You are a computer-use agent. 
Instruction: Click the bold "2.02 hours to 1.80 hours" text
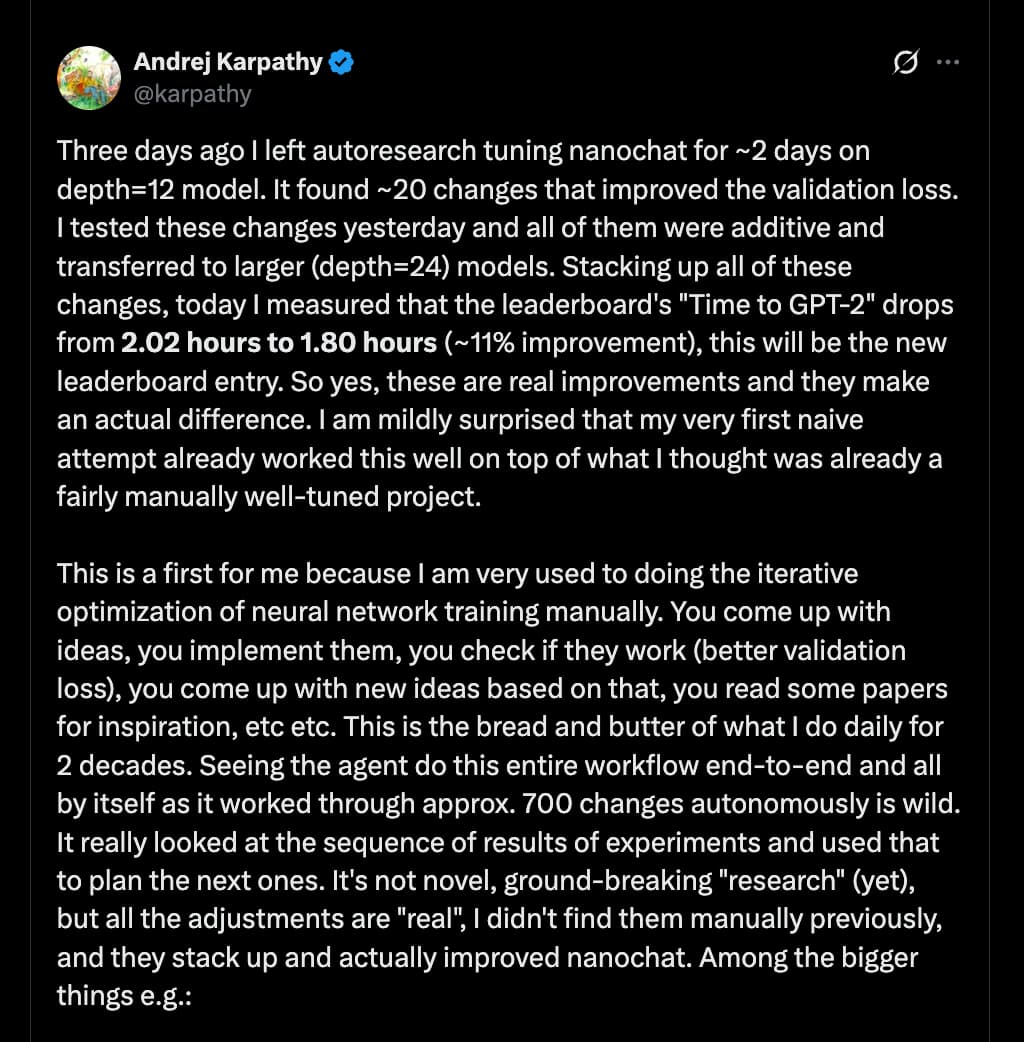(x=279, y=343)
